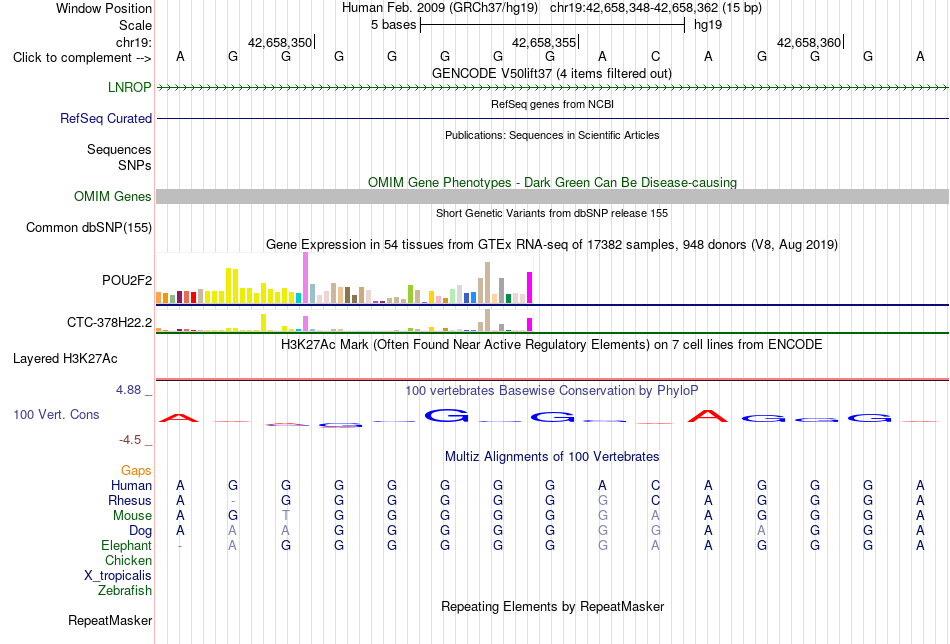Select the X_tropicalis species label
This screenshot has width=950, height=644.
click(x=118, y=576)
